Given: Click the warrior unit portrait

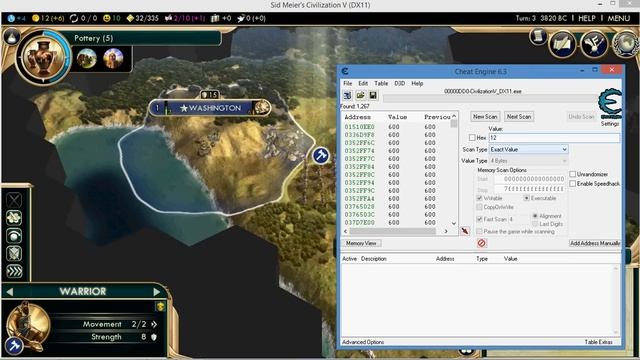Looking at the screenshot, I should point(29,326).
